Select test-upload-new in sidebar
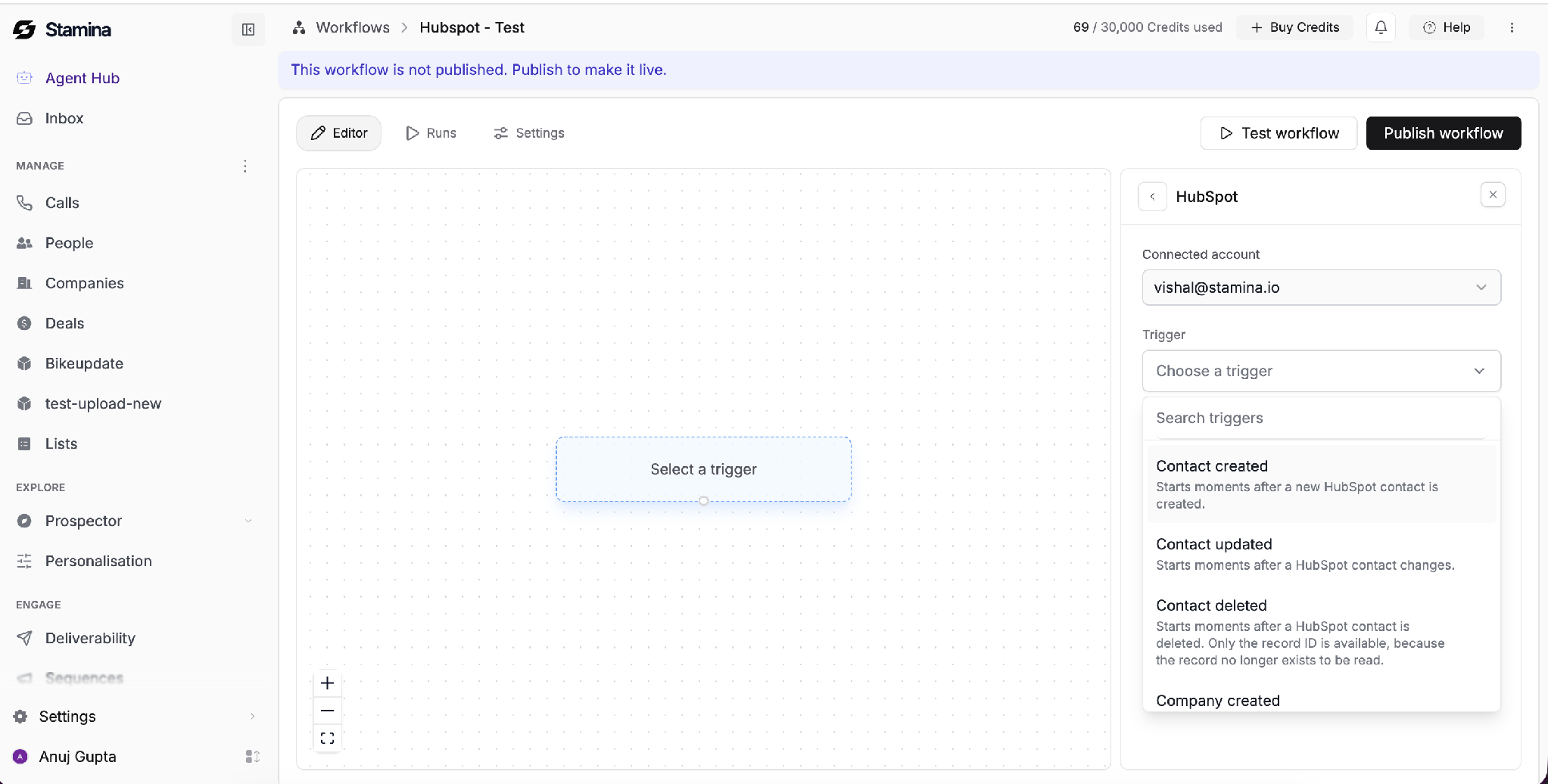This screenshot has height=784, width=1548. (103, 403)
